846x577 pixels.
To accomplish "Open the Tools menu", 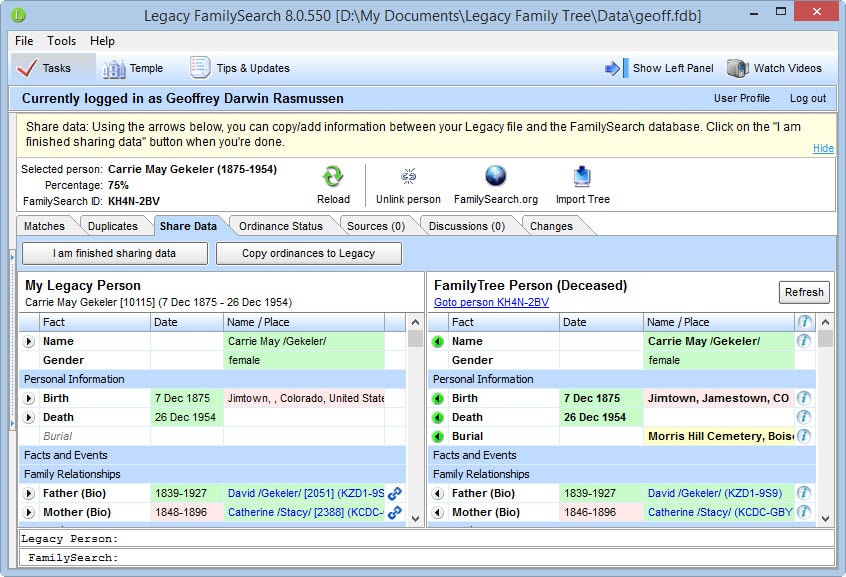I will pos(62,41).
